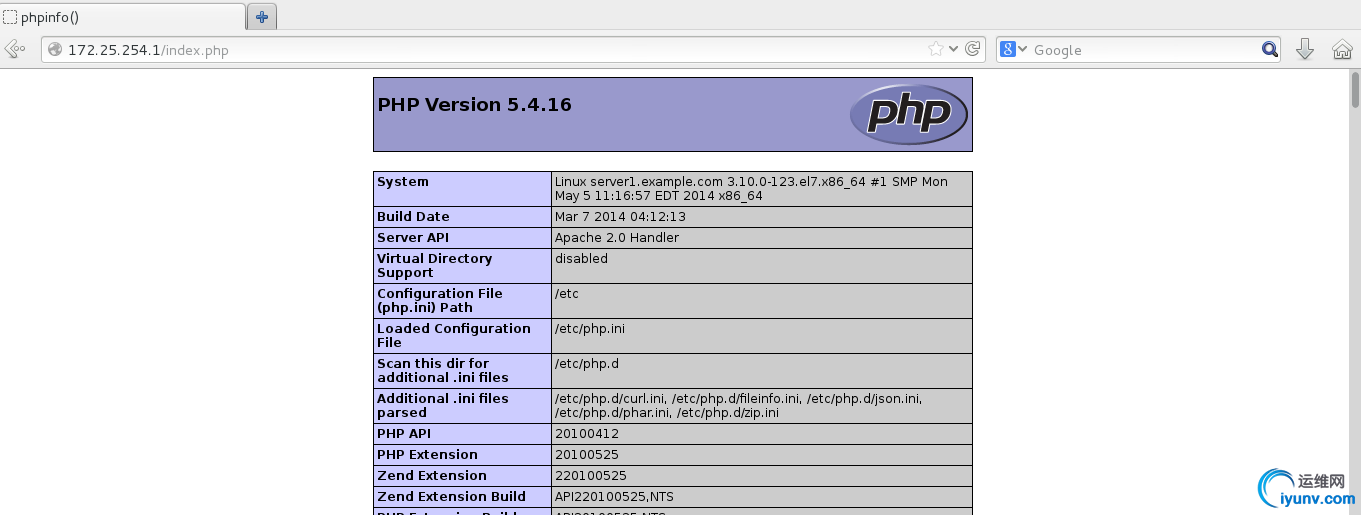Click the PHP logo image

(x=908, y=114)
